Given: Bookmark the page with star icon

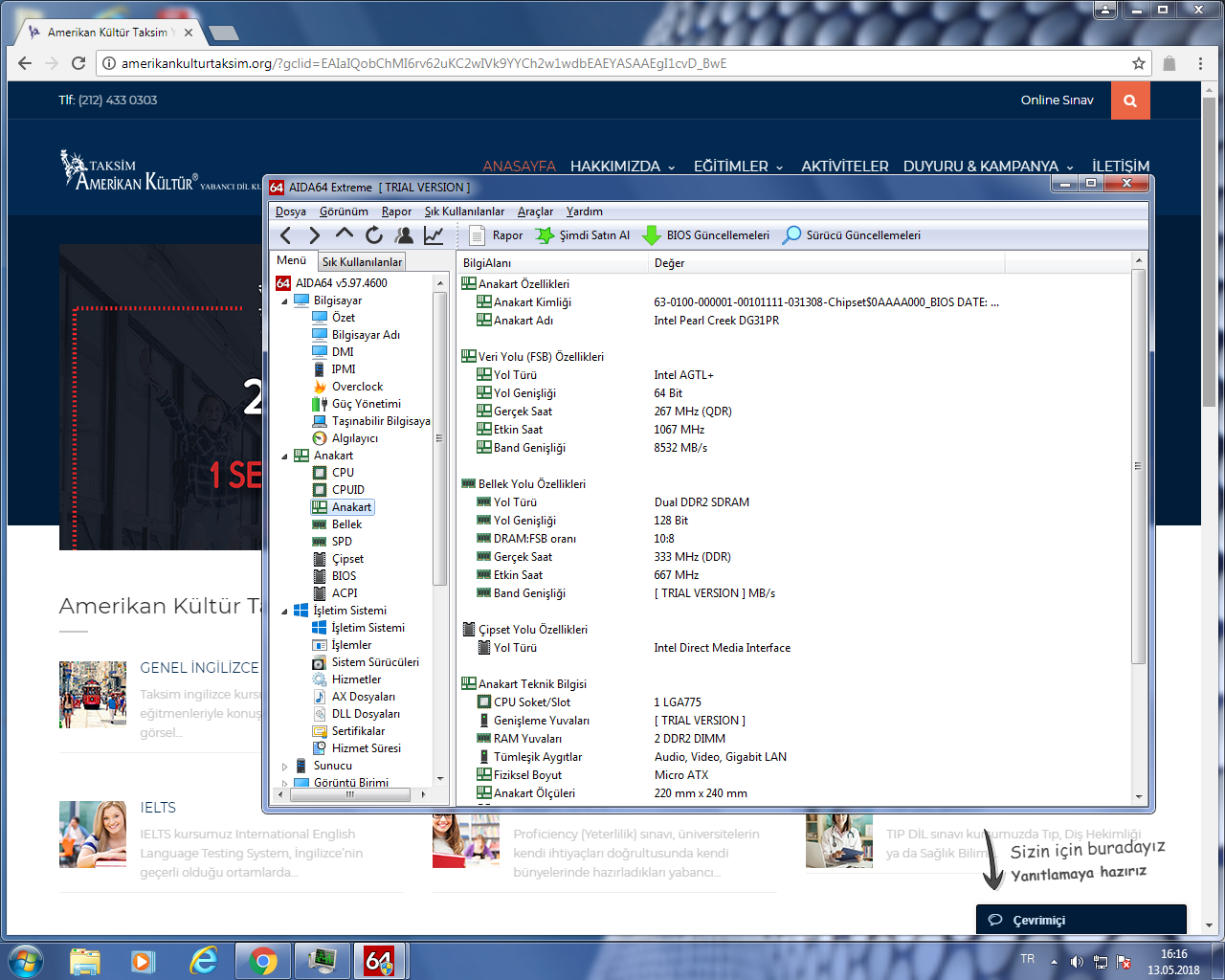Looking at the screenshot, I should pos(1138,63).
